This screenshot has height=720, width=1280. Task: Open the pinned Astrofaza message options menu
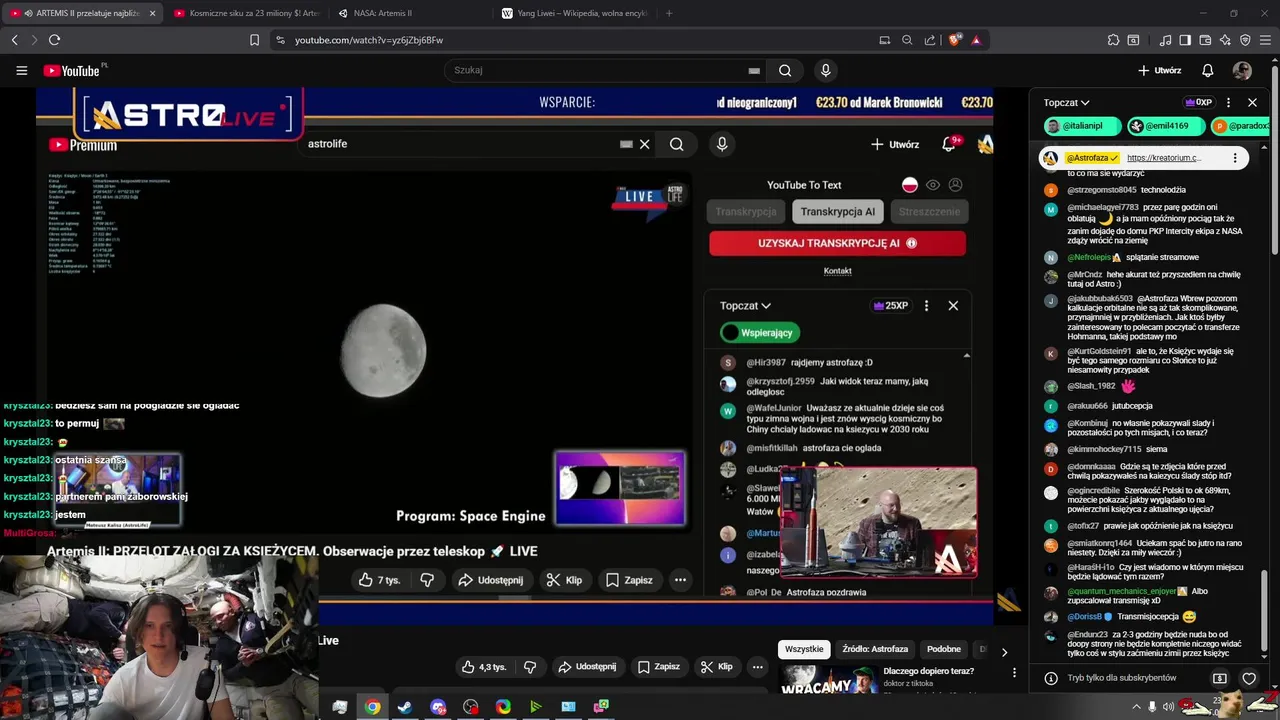[1235, 158]
